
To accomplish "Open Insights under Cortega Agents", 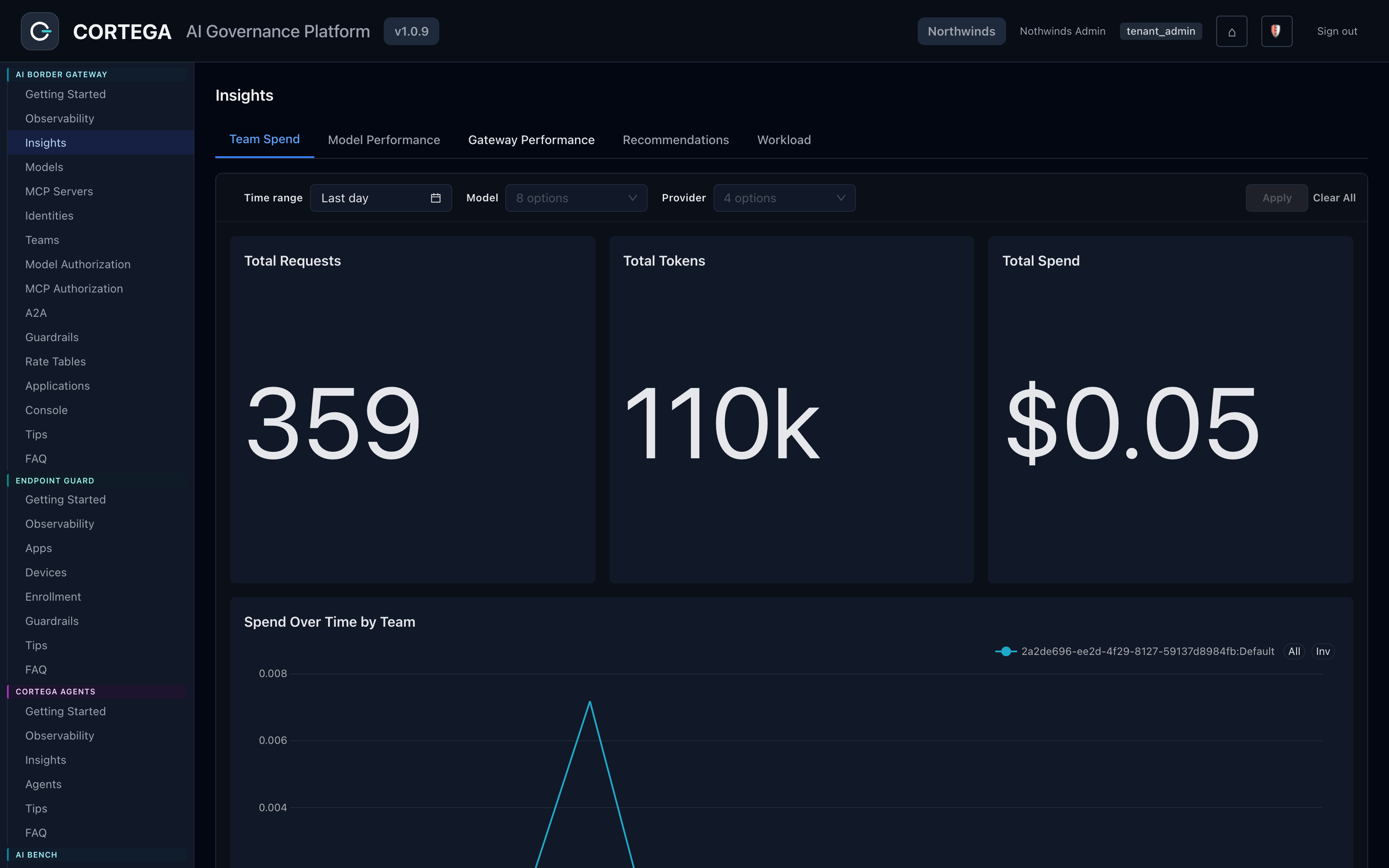I will 100,759.
